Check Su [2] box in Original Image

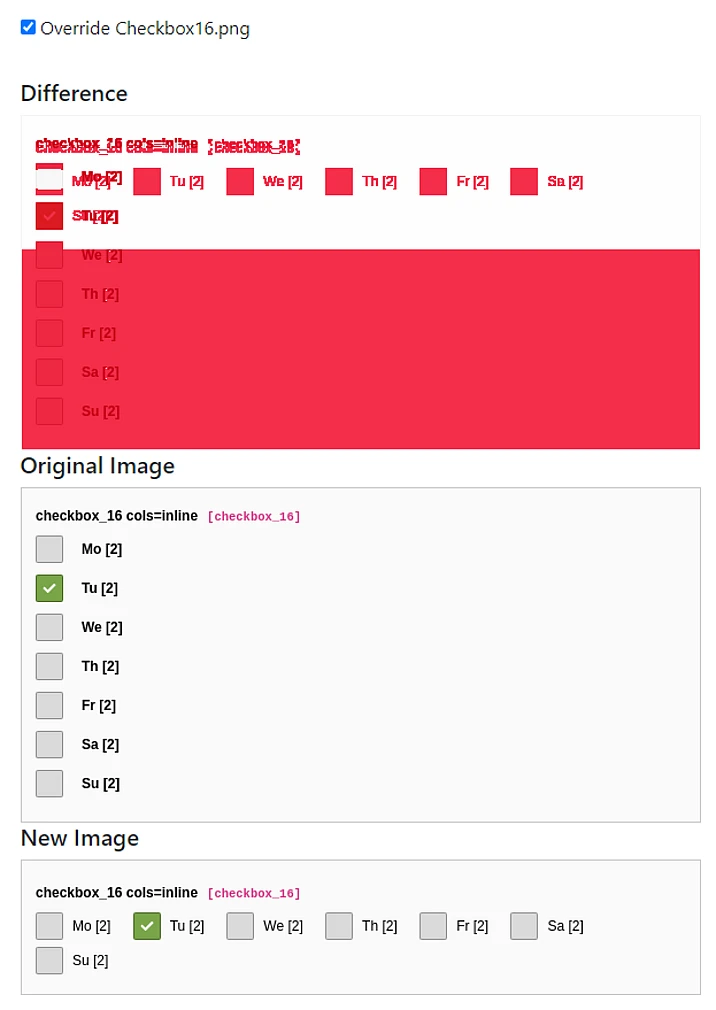click(49, 783)
